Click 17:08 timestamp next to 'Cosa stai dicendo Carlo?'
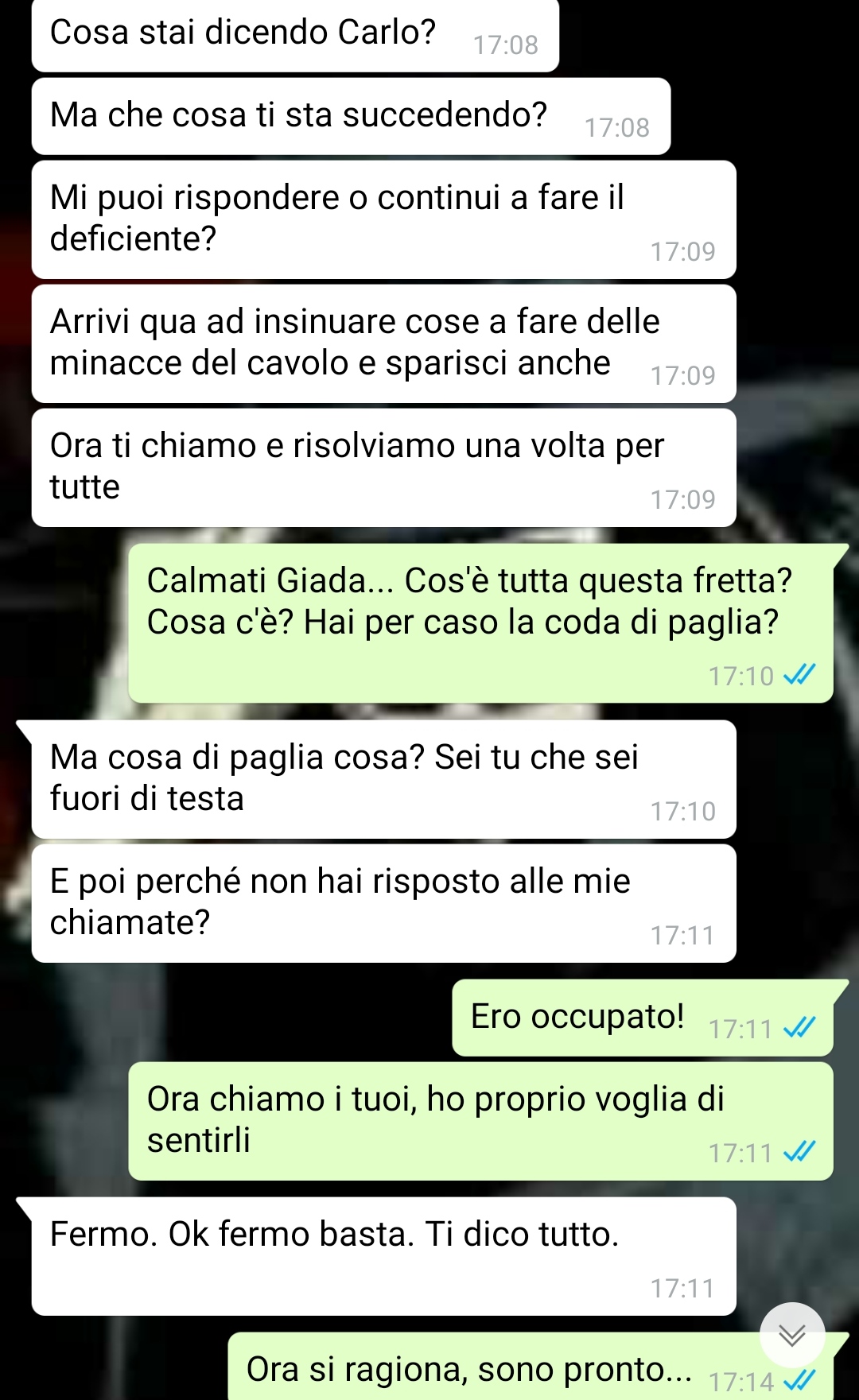 tap(506, 45)
